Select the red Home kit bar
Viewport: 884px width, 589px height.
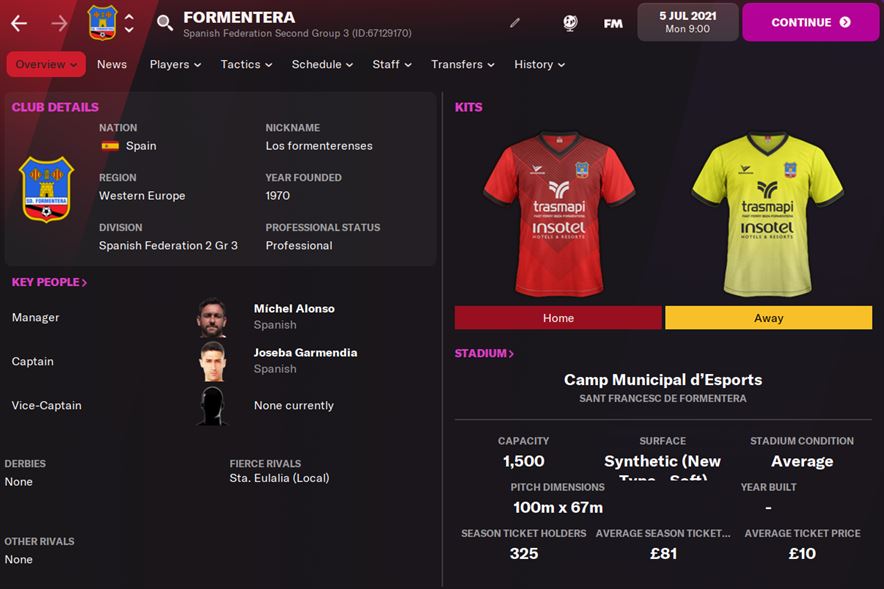click(558, 318)
